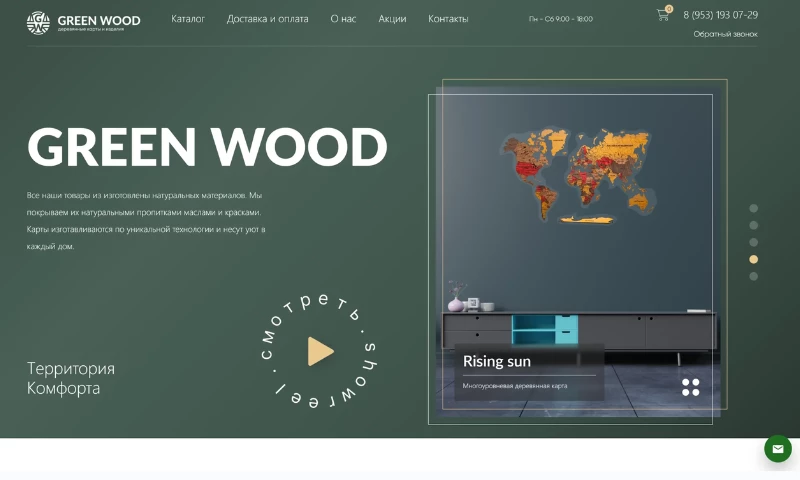
Task: Click the phone number 8 (953) 193 07-29
Action: 720,15
